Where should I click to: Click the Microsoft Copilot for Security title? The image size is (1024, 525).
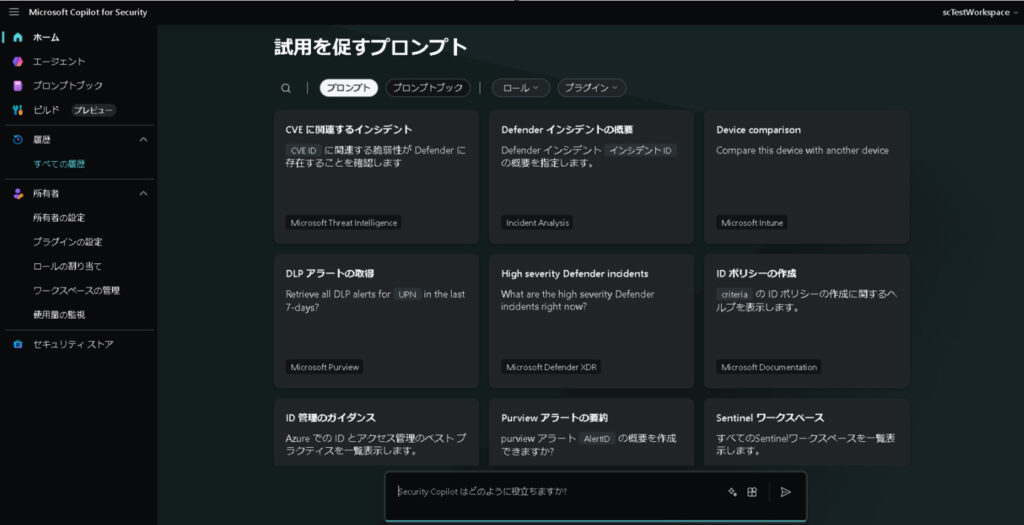click(88, 12)
